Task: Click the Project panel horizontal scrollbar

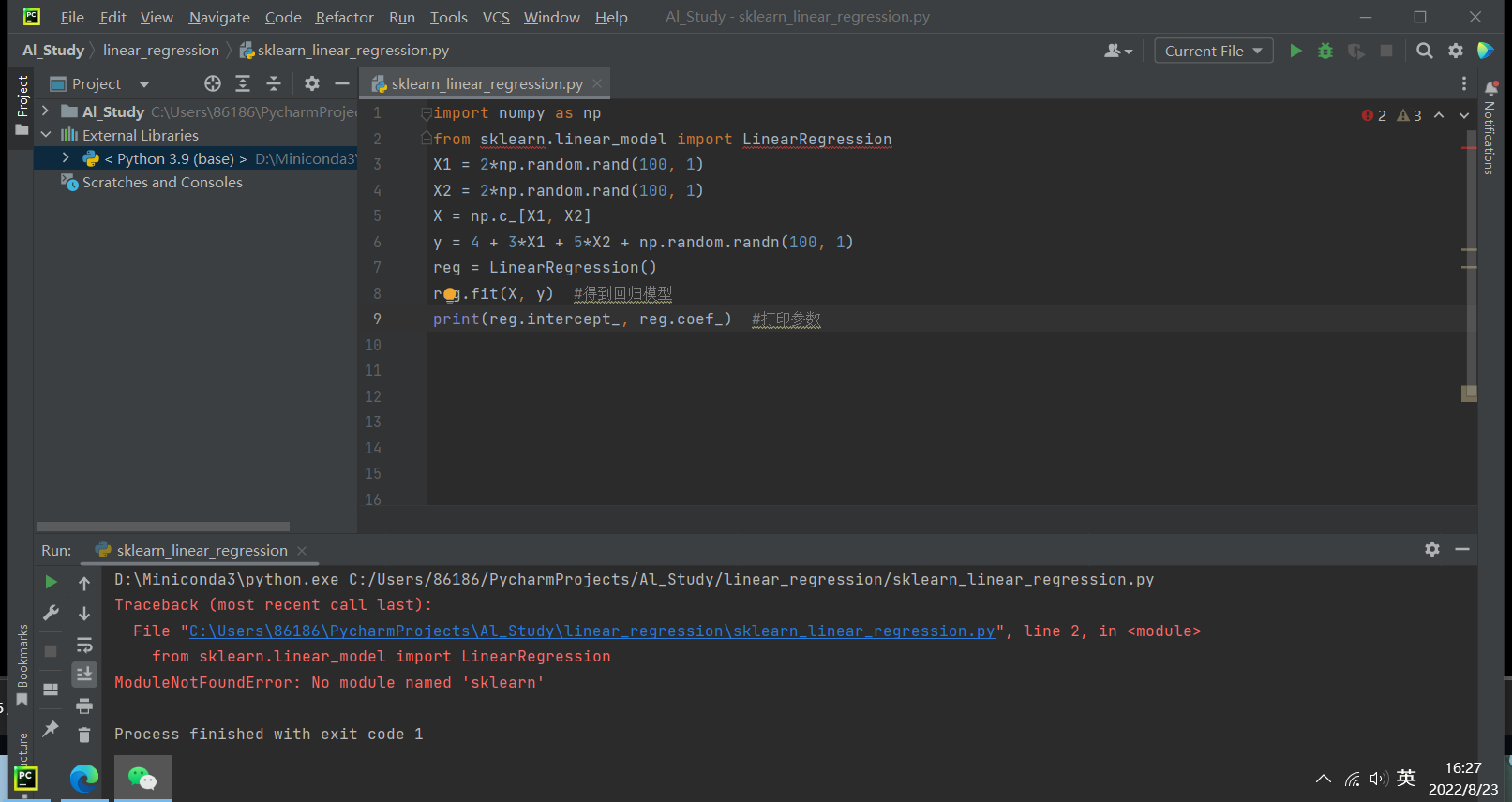Action: [163, 527]
